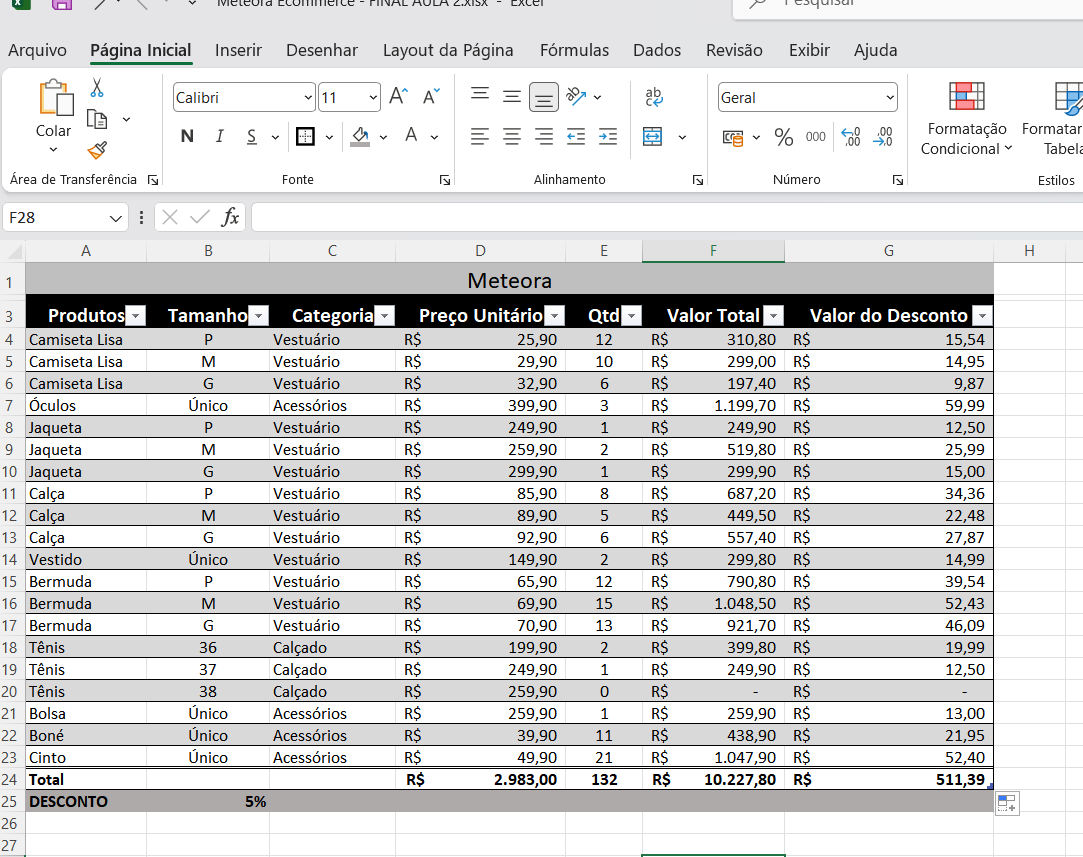Toggle bottom vertical alignment
1083x857 pixels.
coord(543,97)
